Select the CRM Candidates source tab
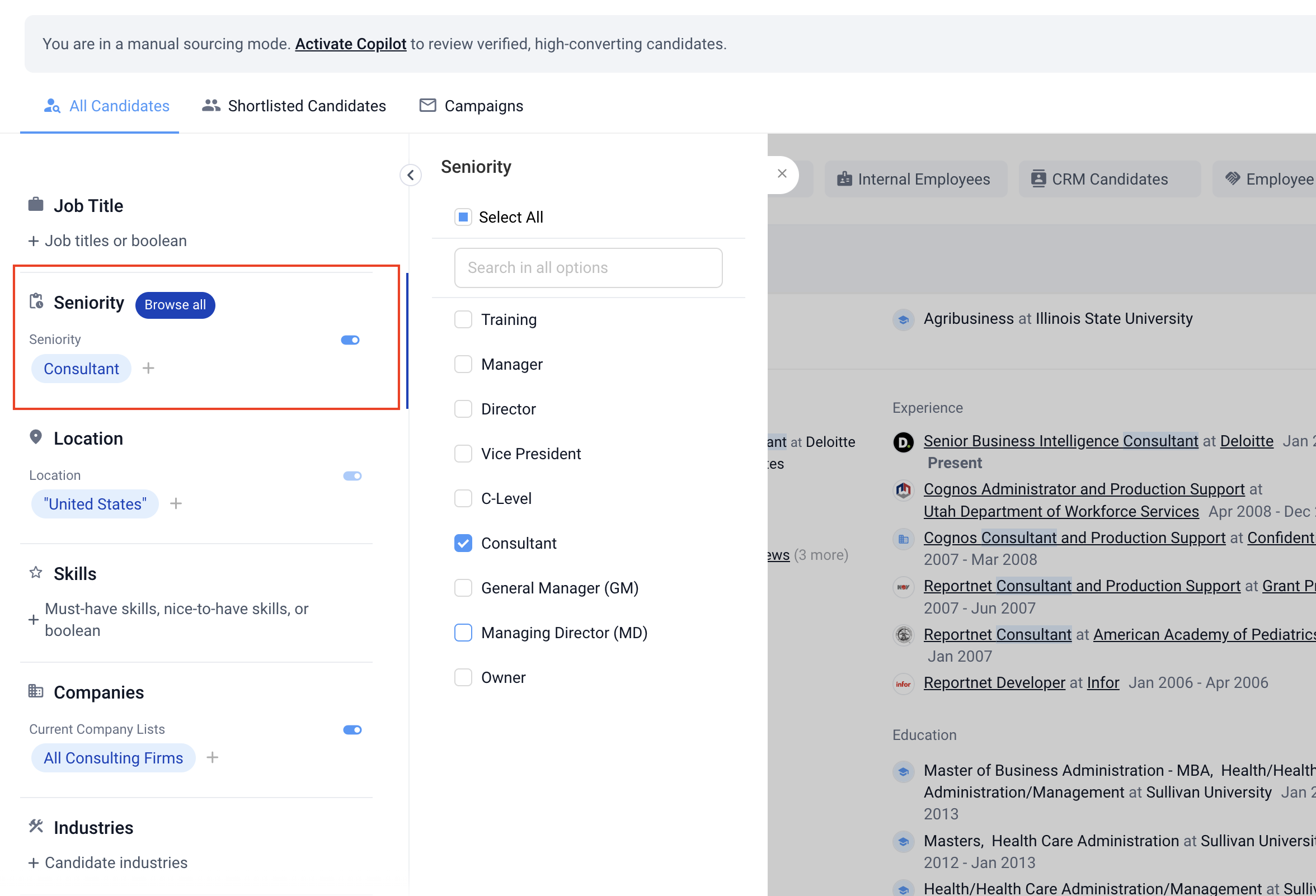 1110,180
